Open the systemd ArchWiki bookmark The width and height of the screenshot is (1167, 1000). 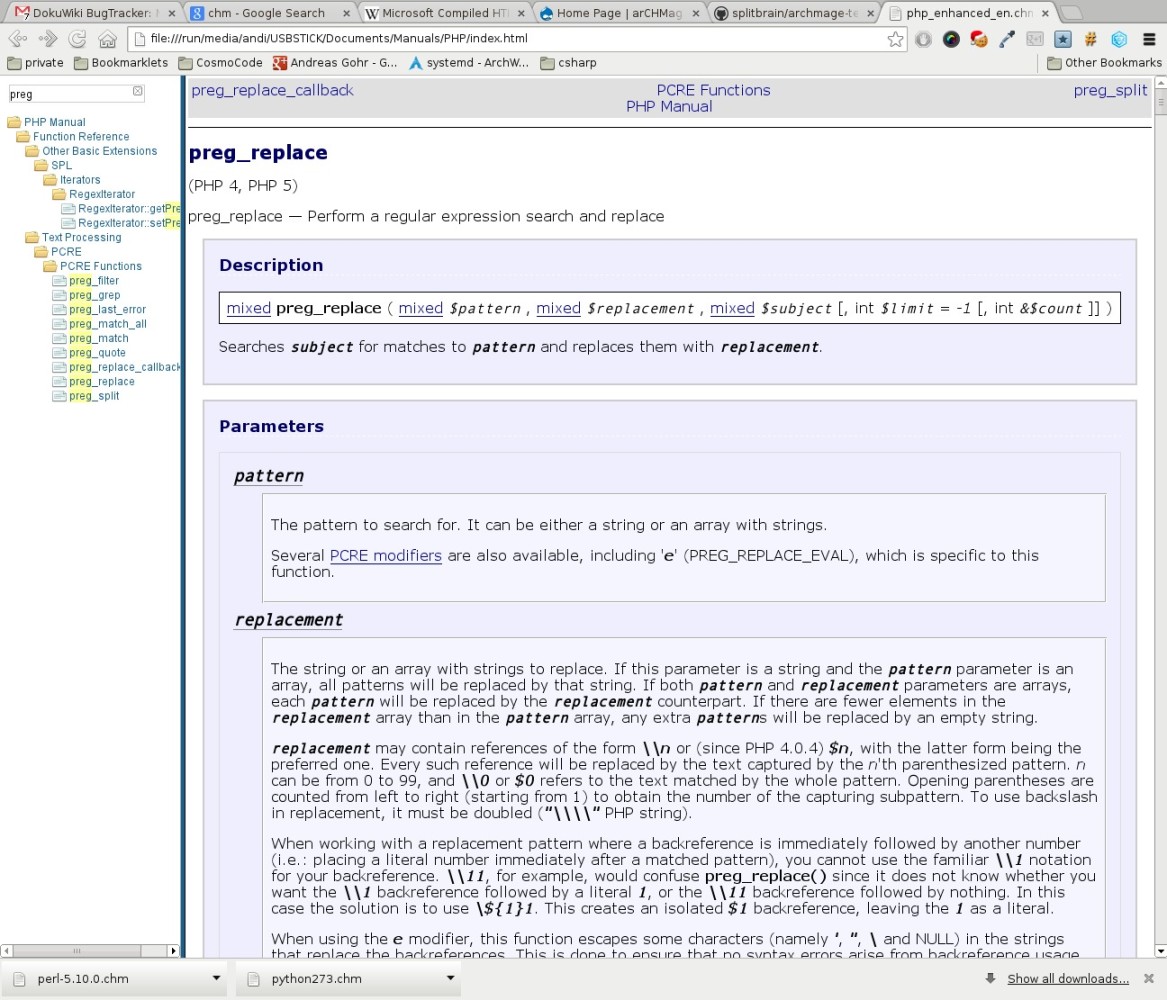469,62
